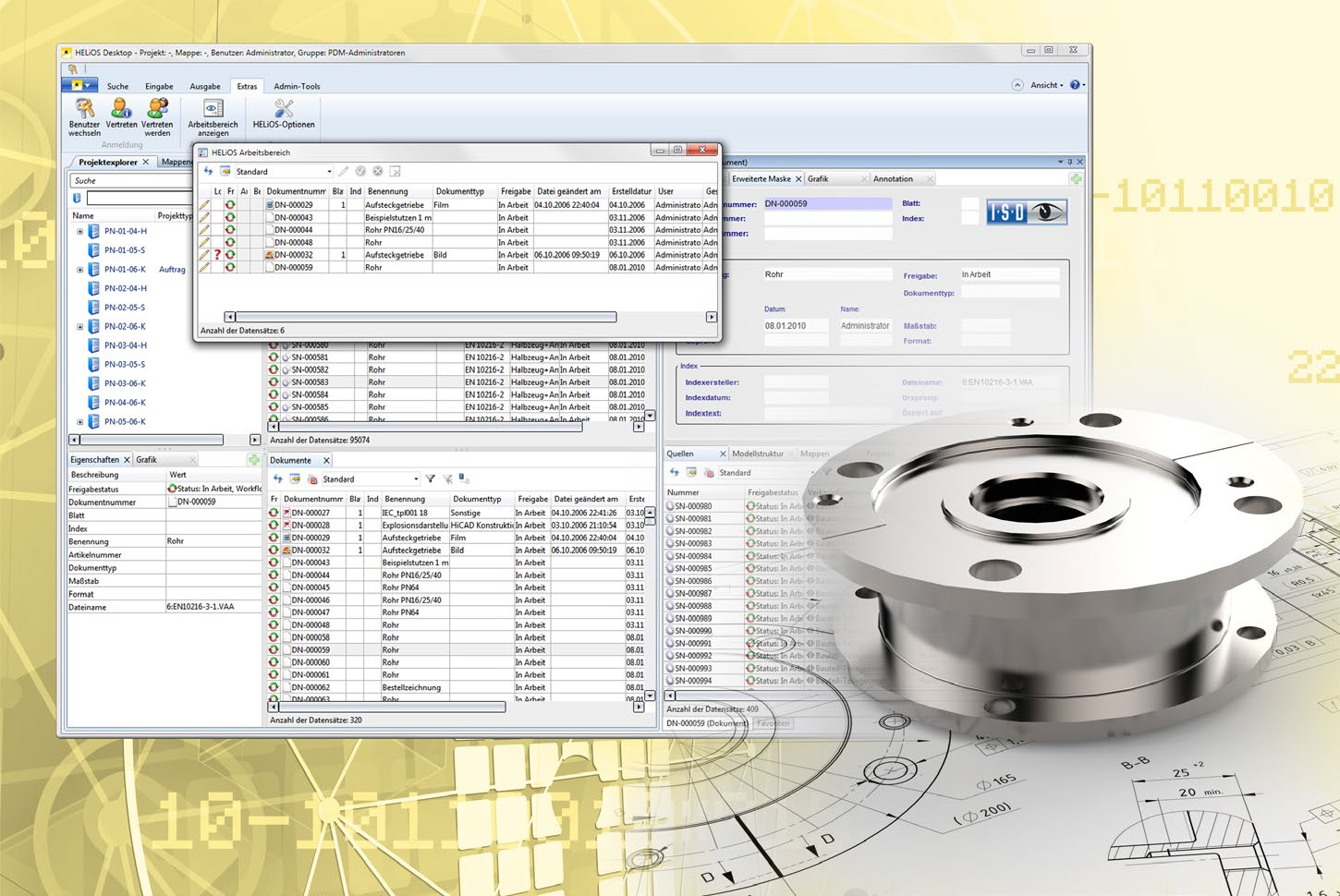Image resolution: width=1340 pixels, height=896 pixels.
Task: Click the Vertreten icon in the ribbon
Action: (121, 108)
